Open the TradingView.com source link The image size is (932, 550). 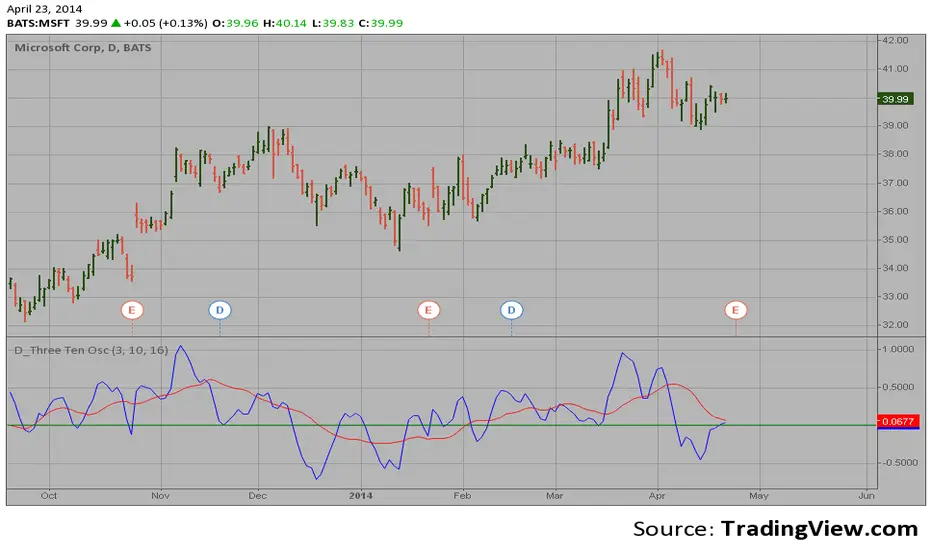820,529
